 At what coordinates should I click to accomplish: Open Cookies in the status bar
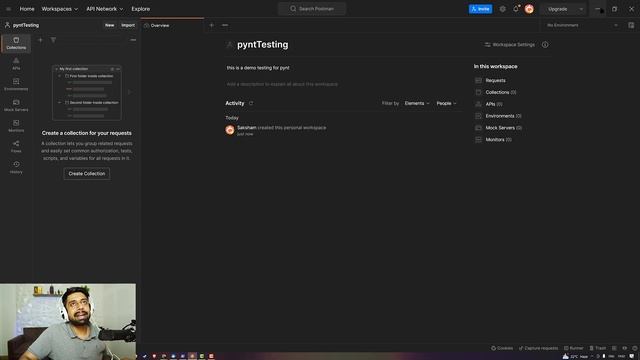502,348
